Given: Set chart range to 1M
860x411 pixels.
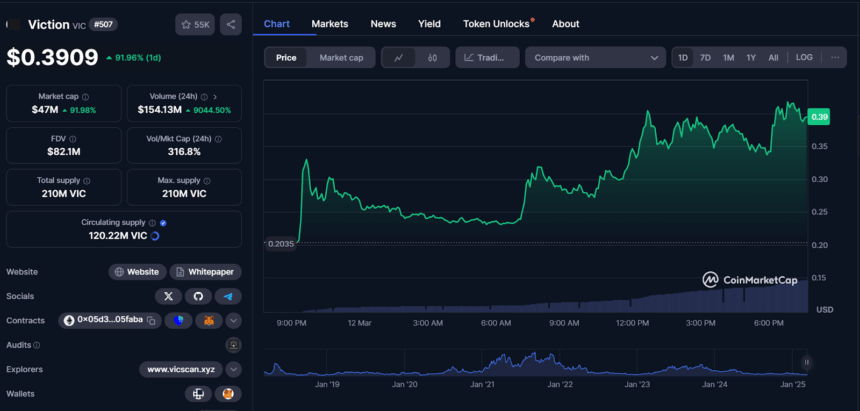Looking at the screenshot, I should tap(728, 58).
